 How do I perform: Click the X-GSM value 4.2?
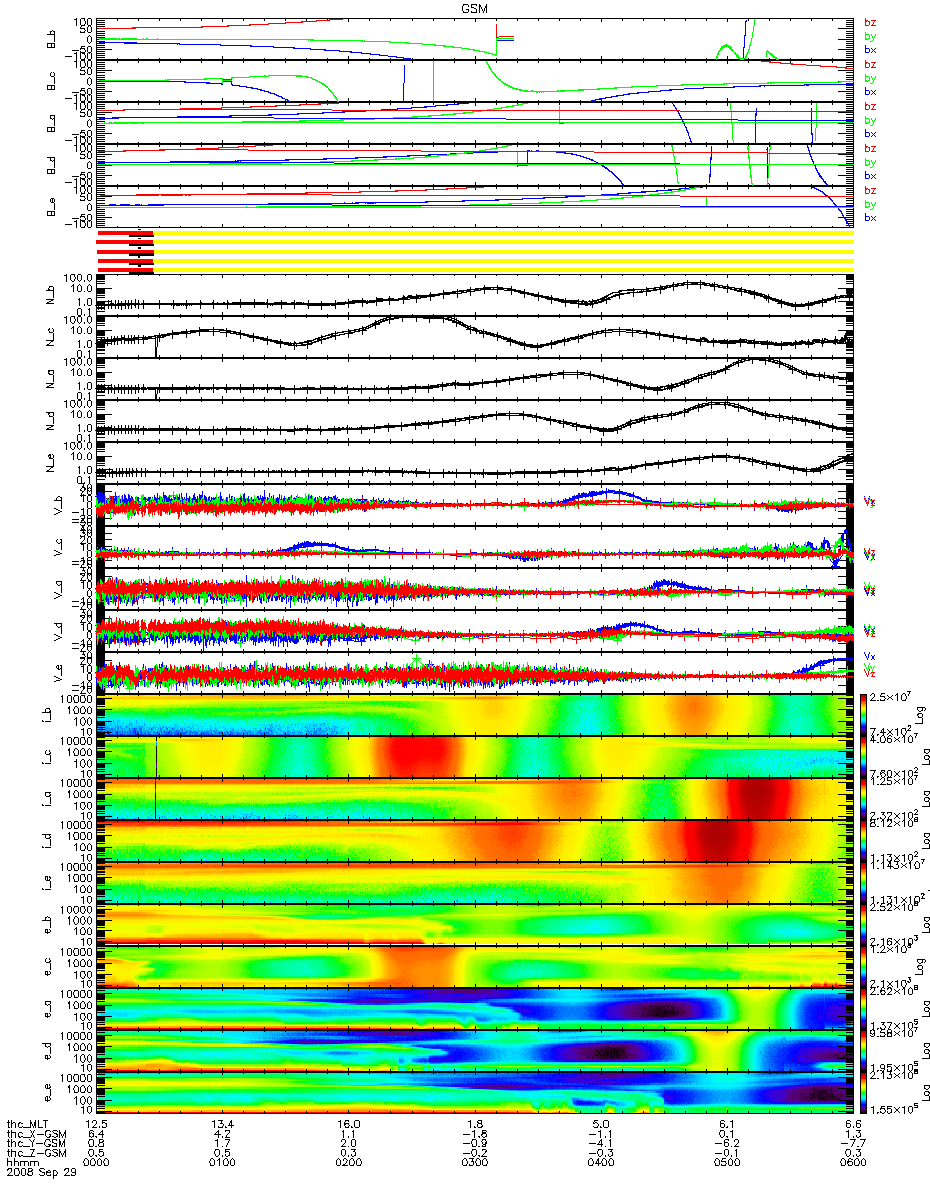click(223, 1134)
